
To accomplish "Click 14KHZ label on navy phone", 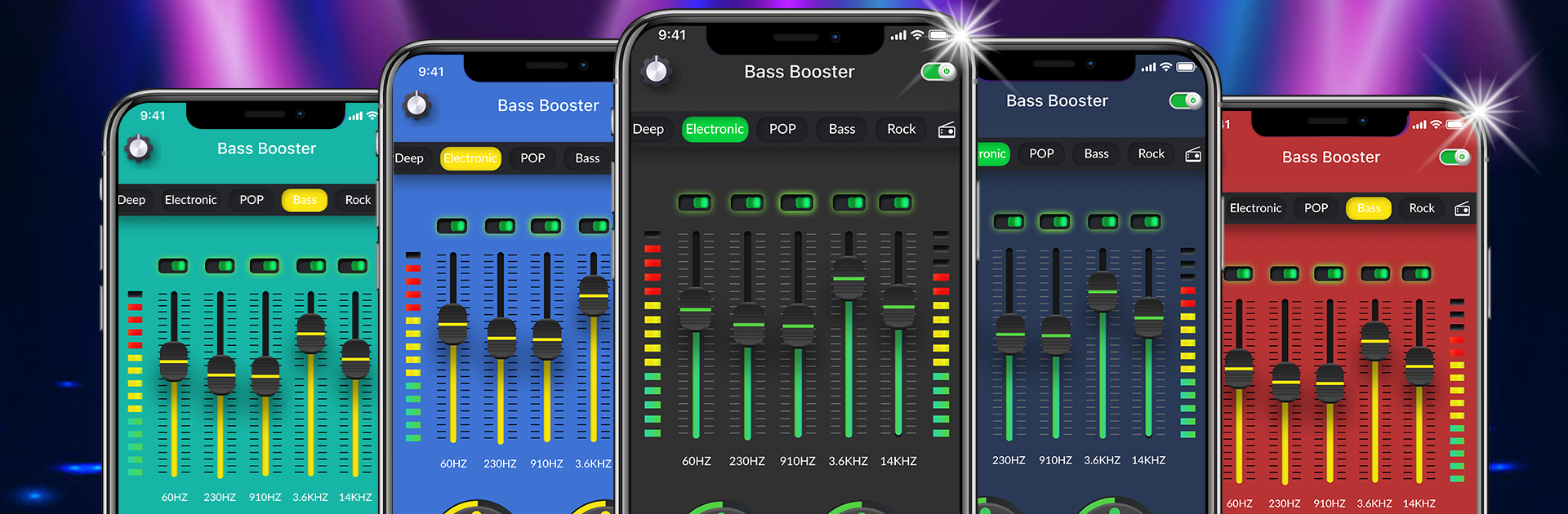I will click(x=1148, y=460).
